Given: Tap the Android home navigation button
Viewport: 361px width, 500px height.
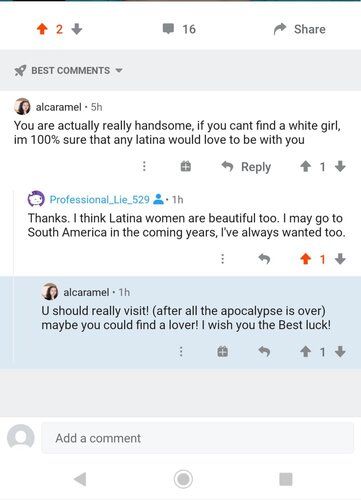Looking at the screenshot, I should coord(183,479).
